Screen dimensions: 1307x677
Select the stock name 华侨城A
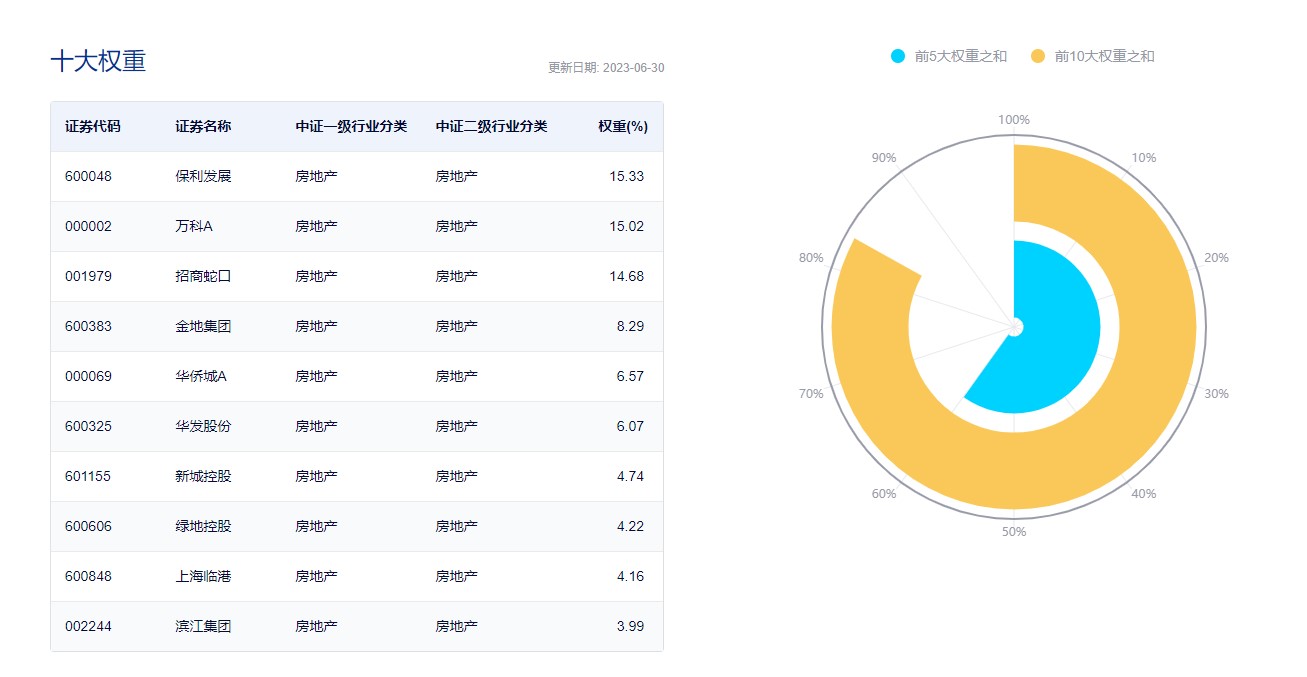click(x=201, y=376)
